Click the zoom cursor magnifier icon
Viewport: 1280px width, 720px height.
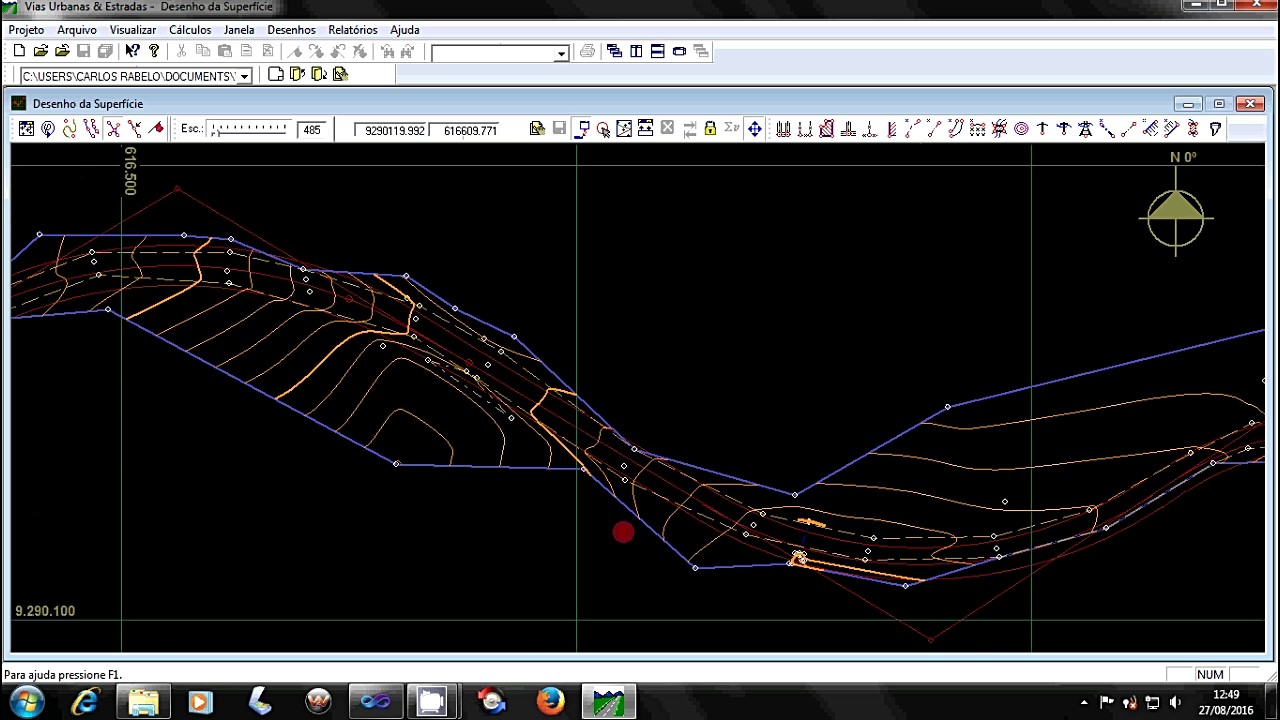(x=603, y=129)
